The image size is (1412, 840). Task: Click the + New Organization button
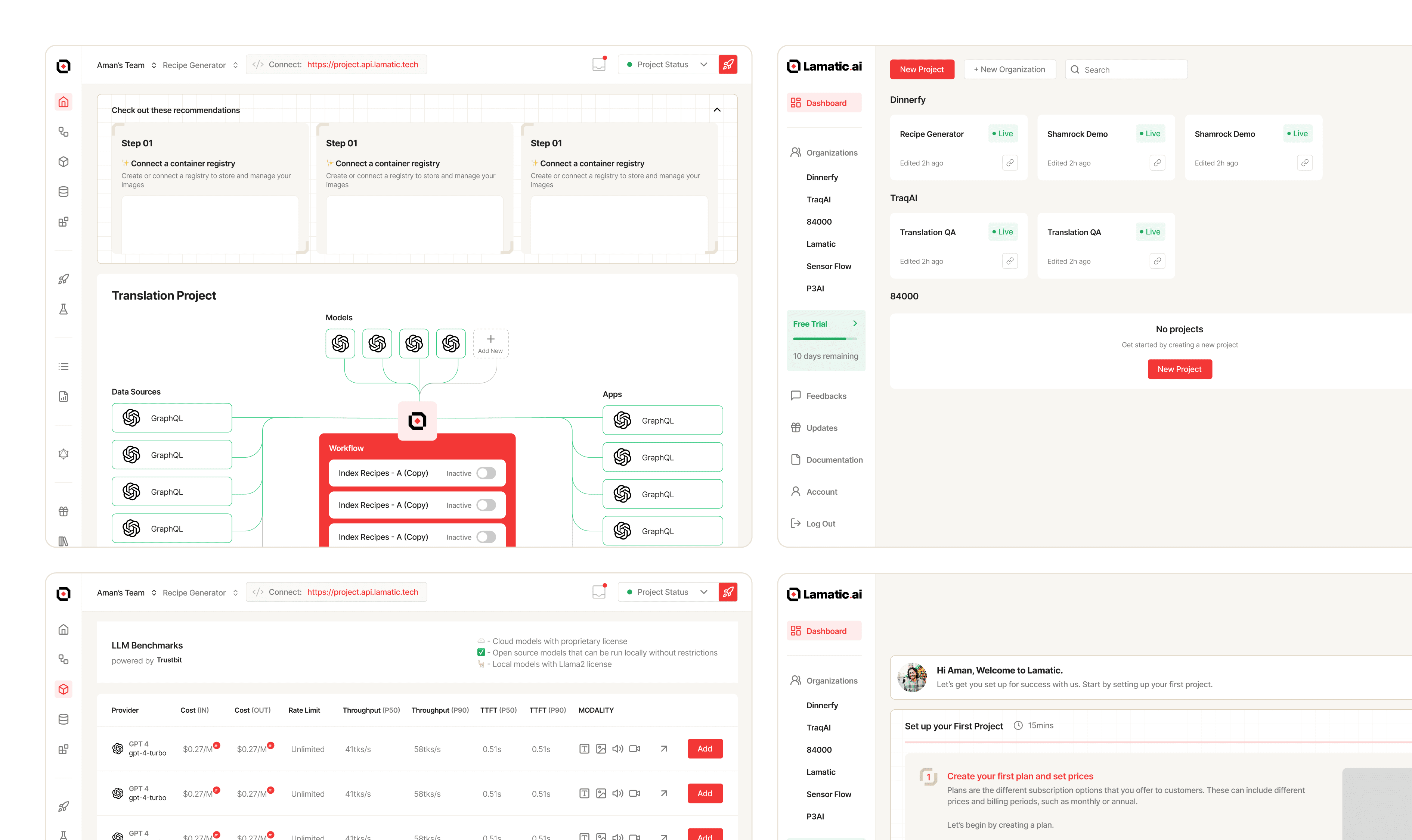point(1009,69)
